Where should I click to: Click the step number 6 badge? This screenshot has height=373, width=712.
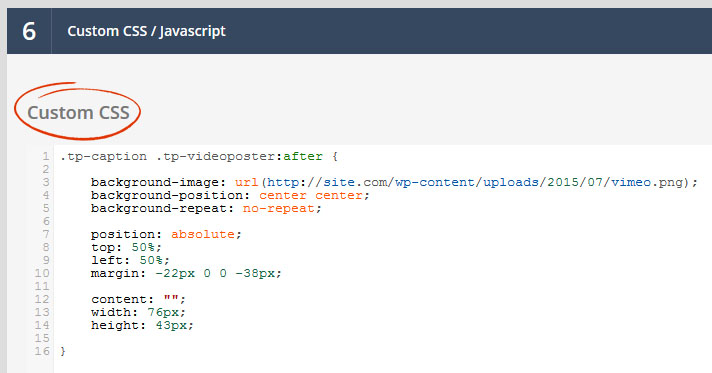29,31
